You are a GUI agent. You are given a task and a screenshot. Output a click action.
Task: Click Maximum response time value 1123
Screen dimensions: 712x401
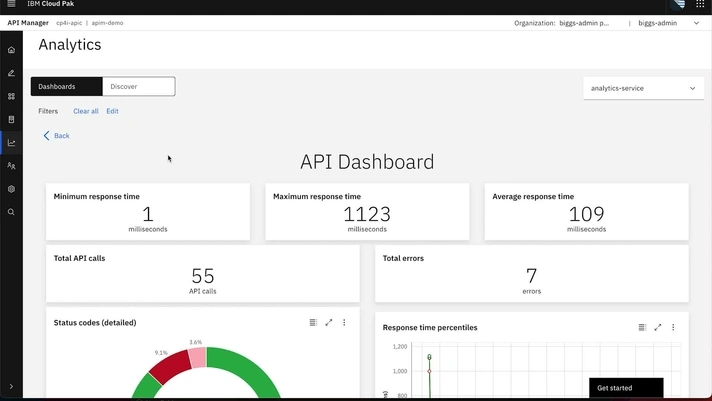point(367,214)
